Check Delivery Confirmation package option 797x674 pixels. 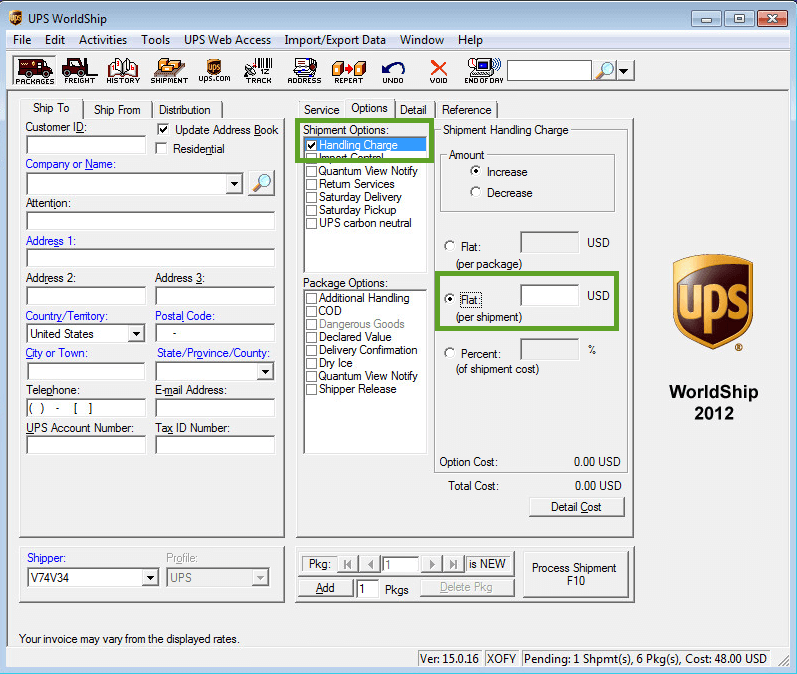(x=312, y=350)
